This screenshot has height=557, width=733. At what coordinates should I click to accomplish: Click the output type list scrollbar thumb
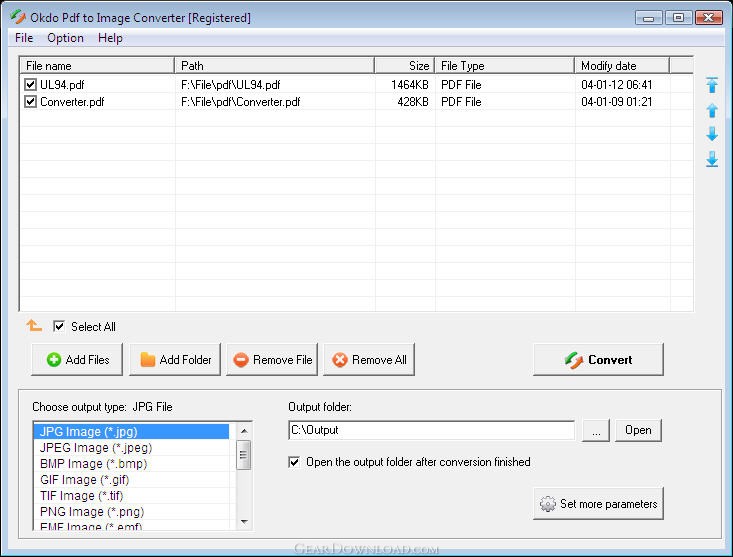[244, 454]
